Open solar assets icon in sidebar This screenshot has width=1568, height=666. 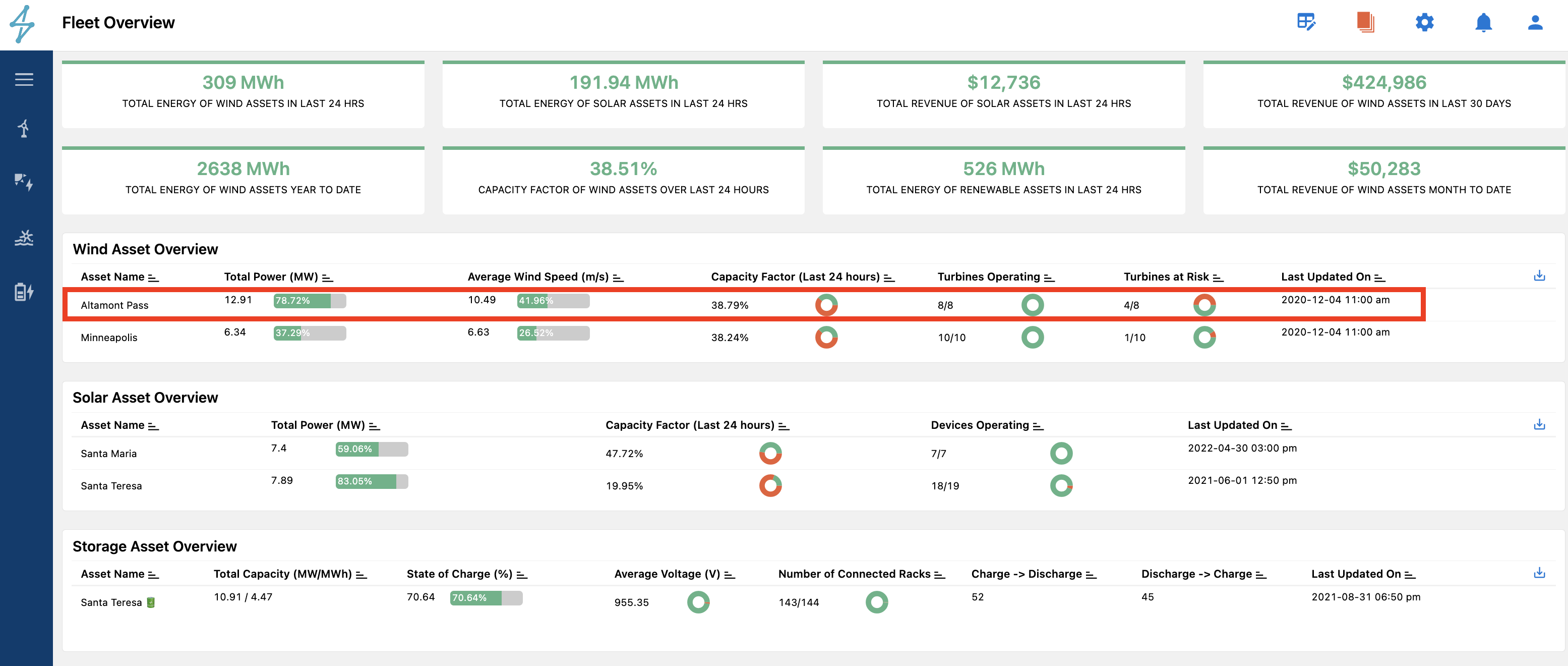click(24, 182)
